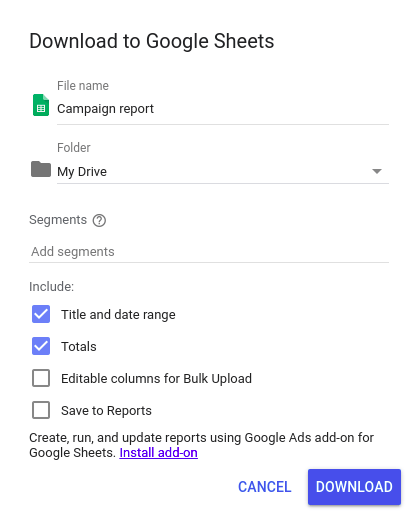Image resolution: width=419 pixels, height=520 pixels.
Task: Click the Download to Google Sheets title
Action: (152, 41)
